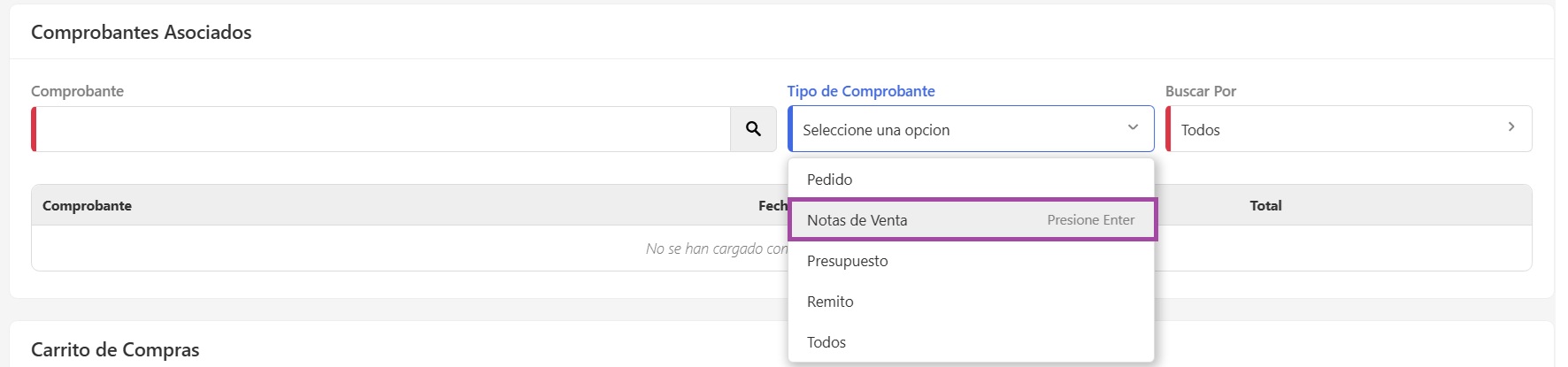Collapse the Tipo de Comprobante chevron arrow
Image resolution: width=1568 pixels, height=367 pixels.
coord(1133,128)
